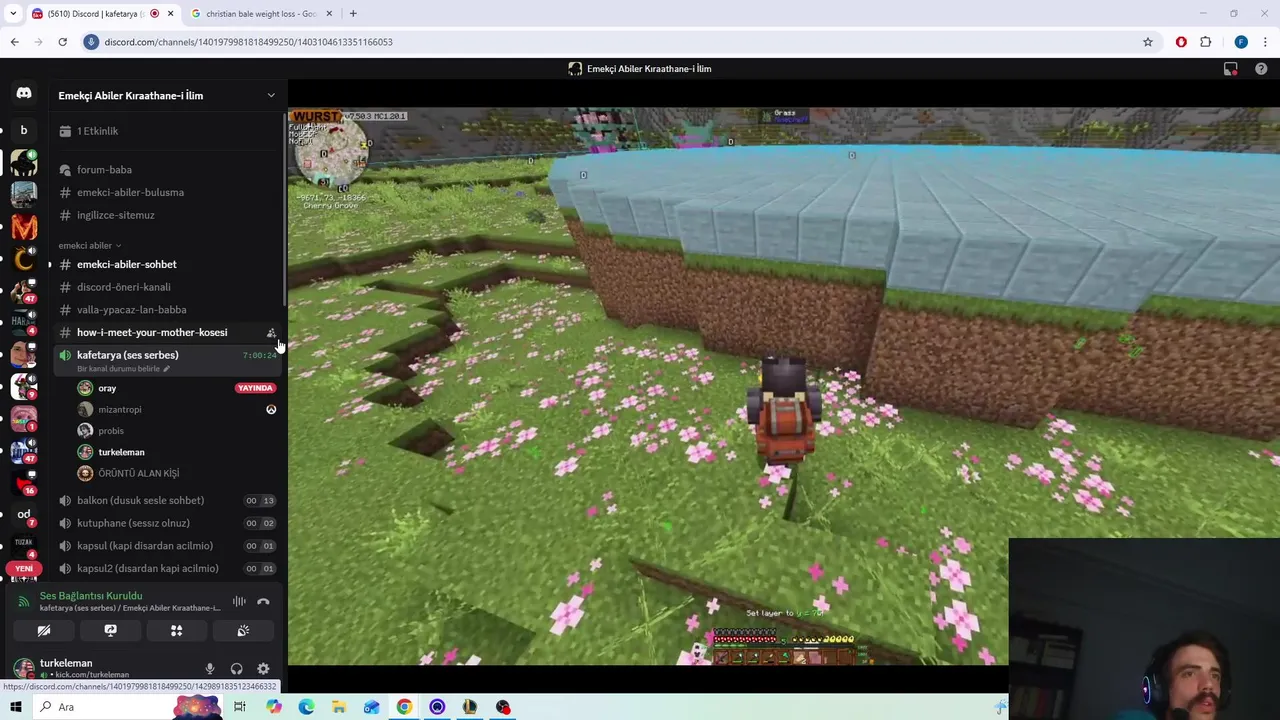
Task: Mute microphone next to turkeleman
Action: coord(210,669)
